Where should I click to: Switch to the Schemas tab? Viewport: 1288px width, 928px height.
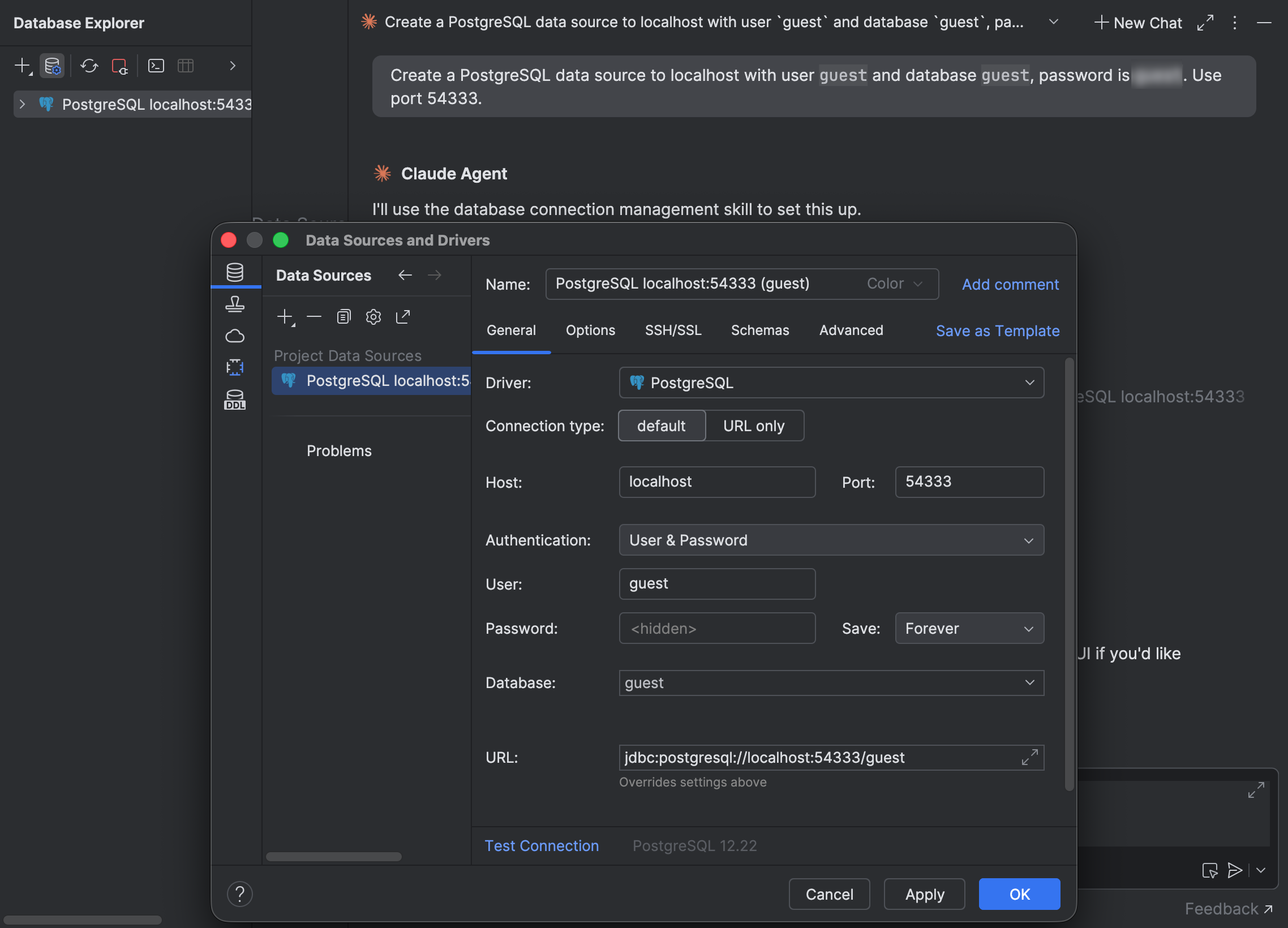[x=760, y=330]
